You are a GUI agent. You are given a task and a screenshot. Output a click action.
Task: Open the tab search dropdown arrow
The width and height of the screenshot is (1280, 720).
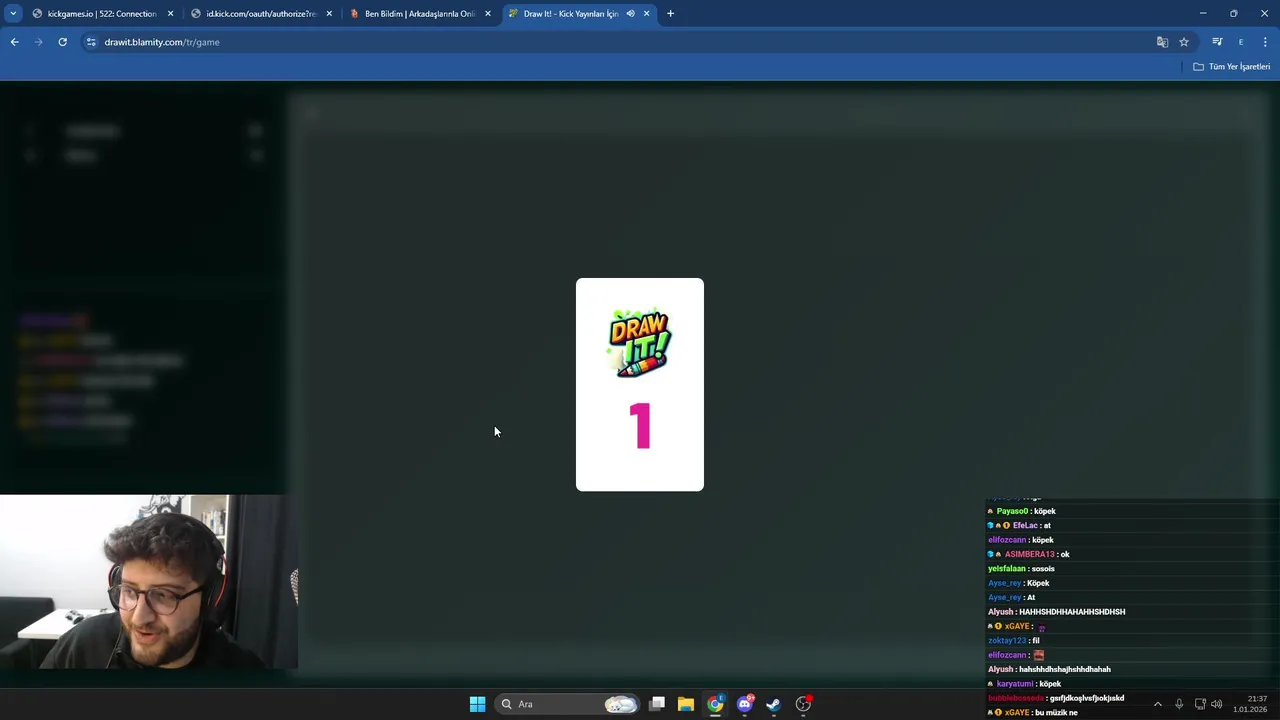pos(13,13)
